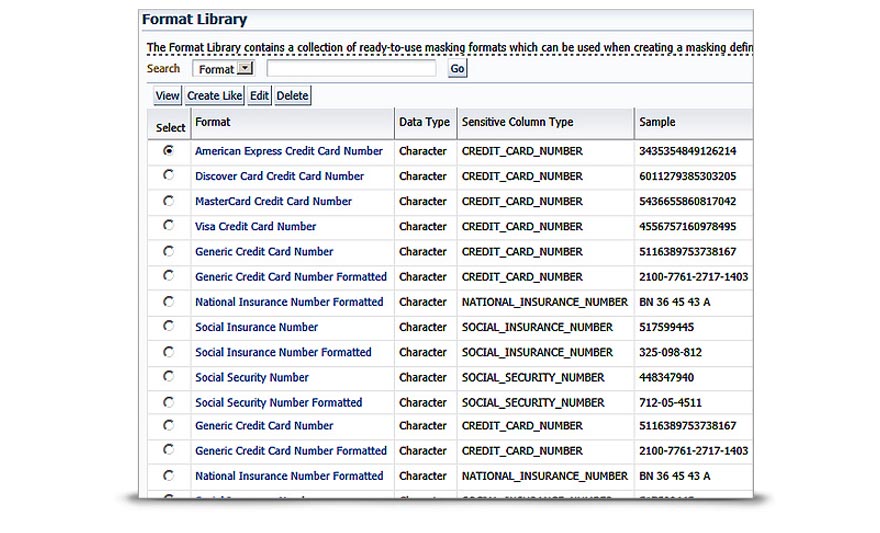Open the unformatted Social Insurance Number link
The width and height of the screenshot is (880, 533).
(256, 327)
